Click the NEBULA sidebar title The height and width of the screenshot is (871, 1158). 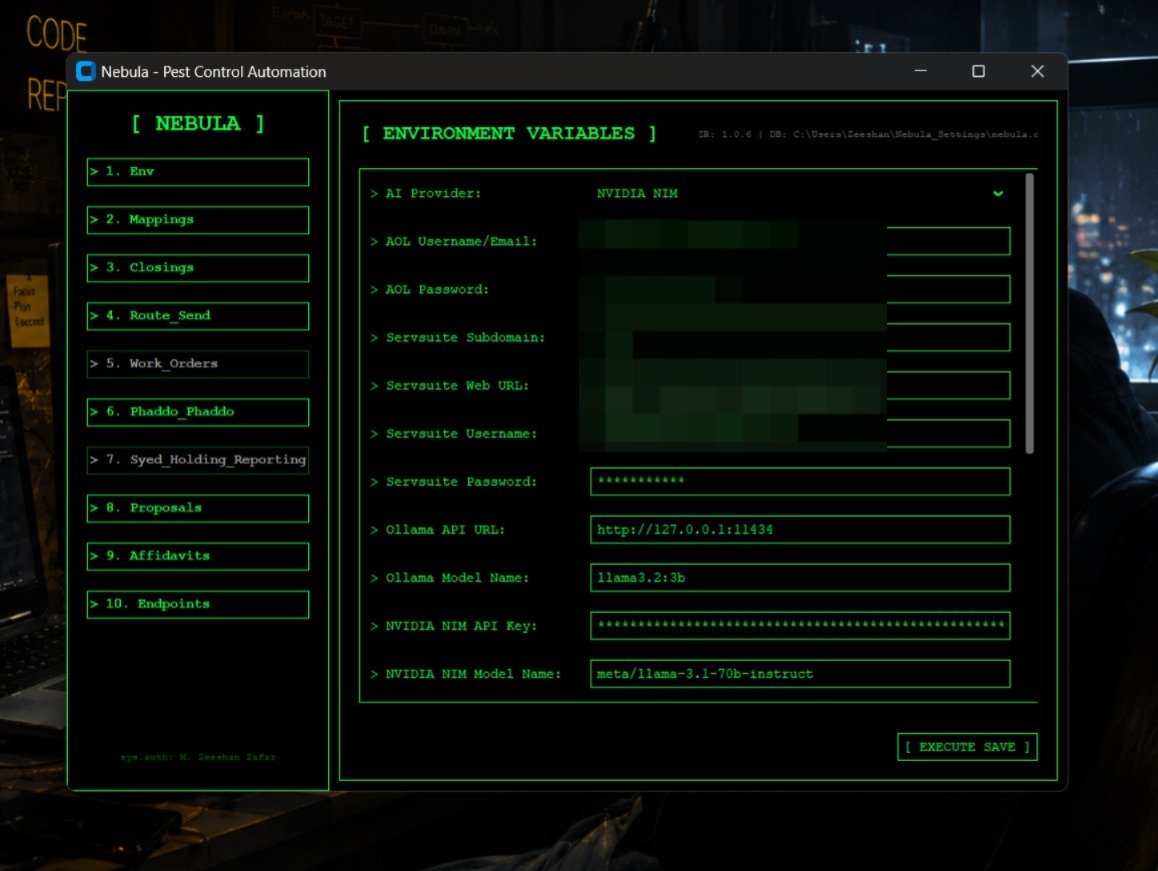coord(198,123)
